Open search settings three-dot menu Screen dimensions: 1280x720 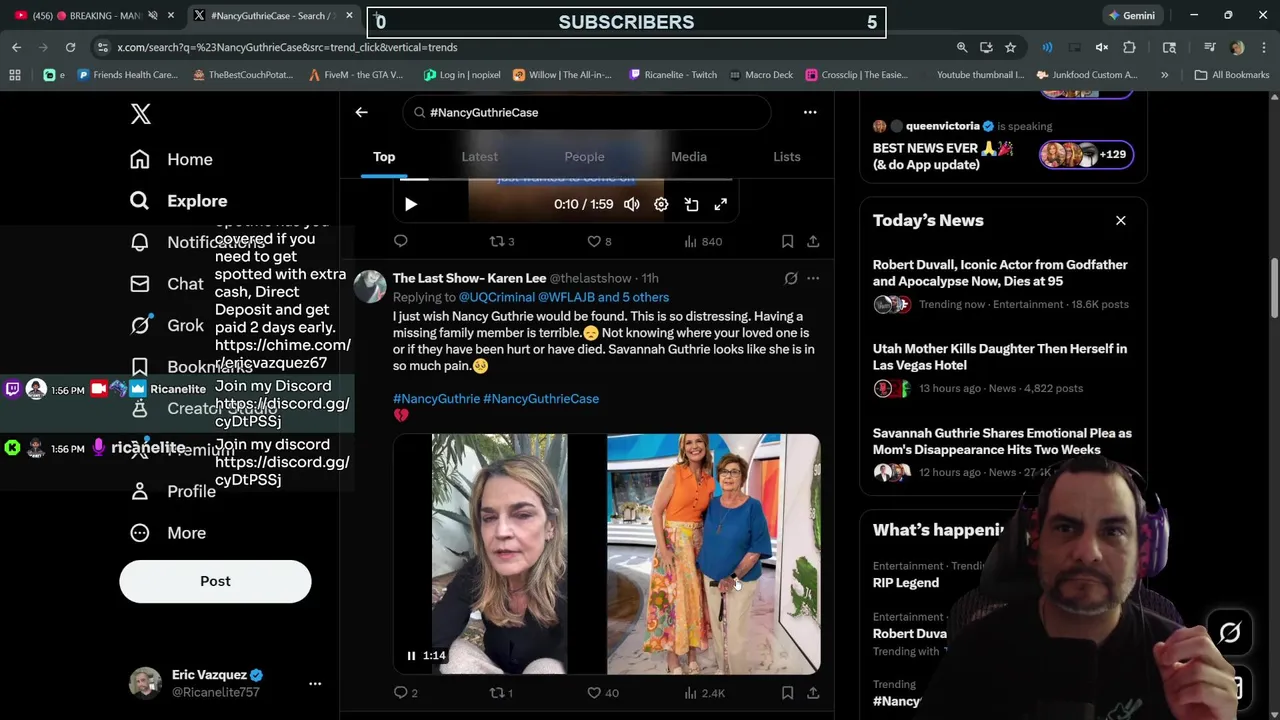(810, 112)
